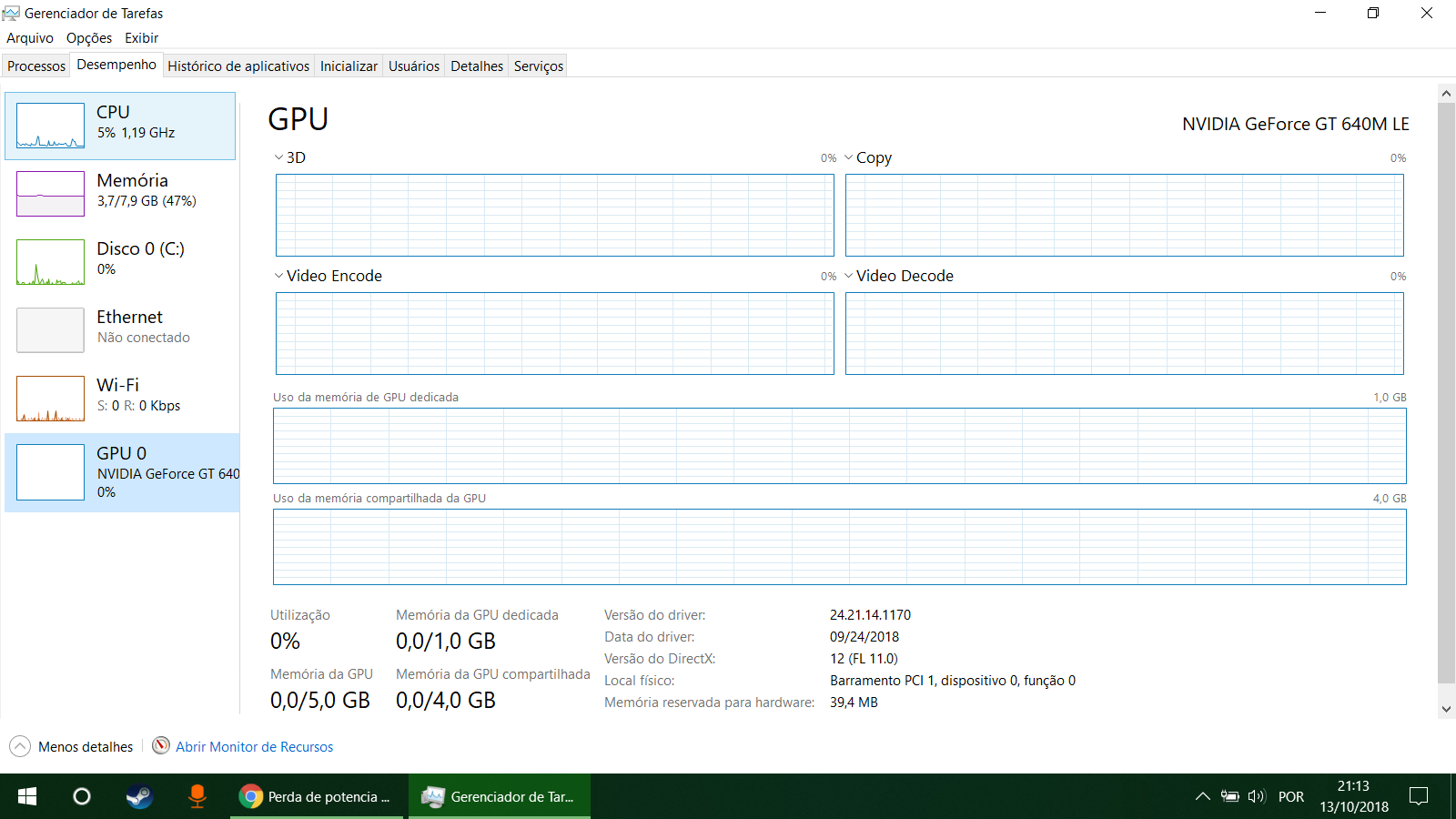
Task: Click the Video Decode usage graph
Action: [x=1125, y=333]
